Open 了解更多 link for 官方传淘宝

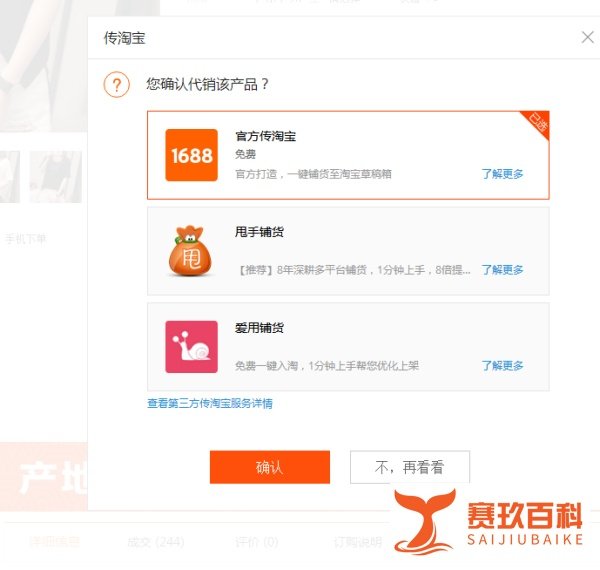[502, 174]
